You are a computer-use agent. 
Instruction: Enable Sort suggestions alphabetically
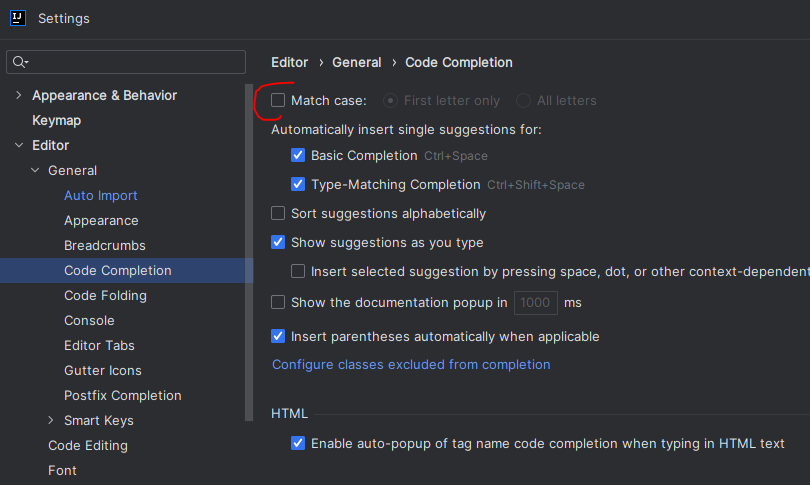click(278, 213)
